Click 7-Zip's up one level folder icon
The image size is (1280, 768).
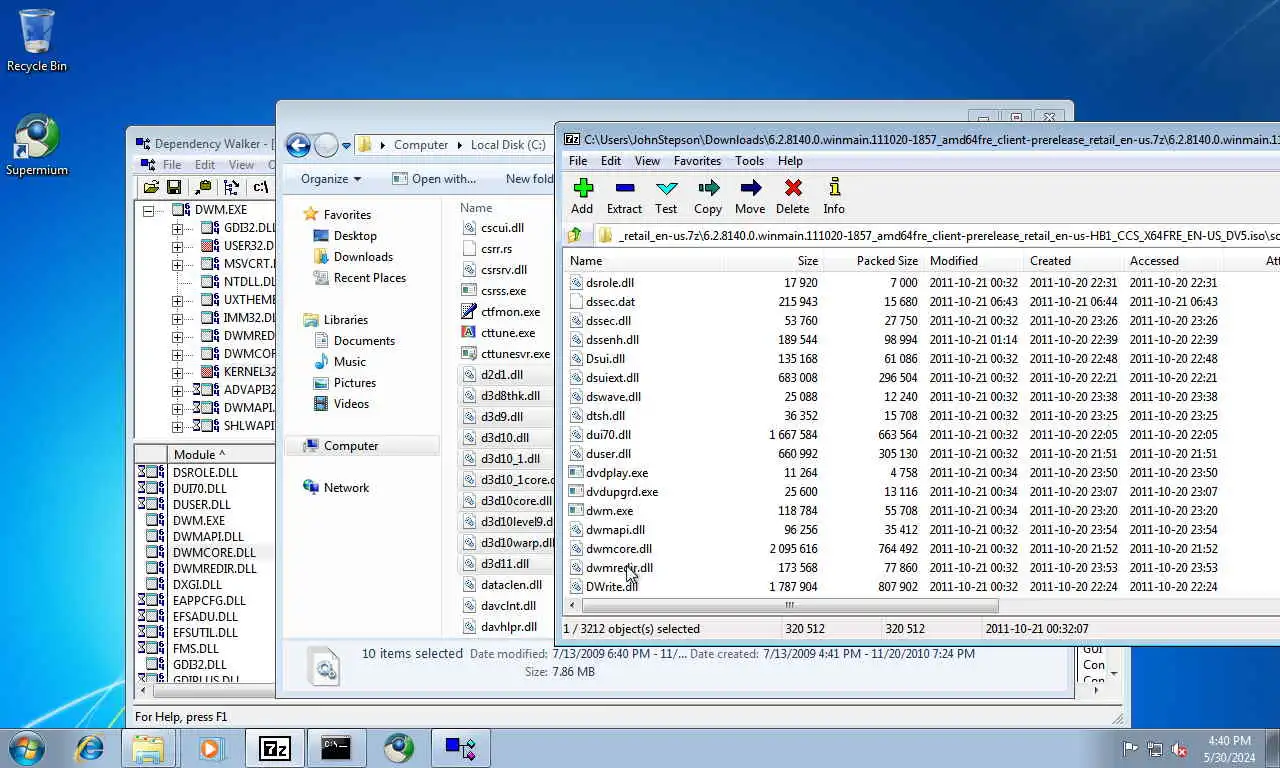click(575, 236)
